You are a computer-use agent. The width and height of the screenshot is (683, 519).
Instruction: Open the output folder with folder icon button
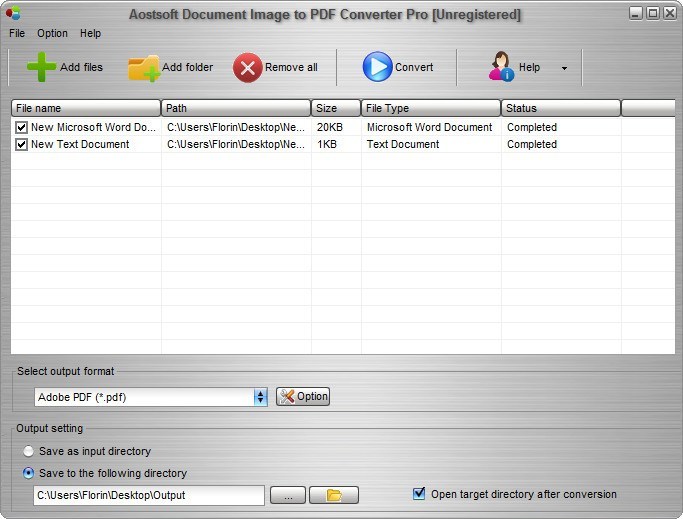pyautogui.click(x=334, y=495)
